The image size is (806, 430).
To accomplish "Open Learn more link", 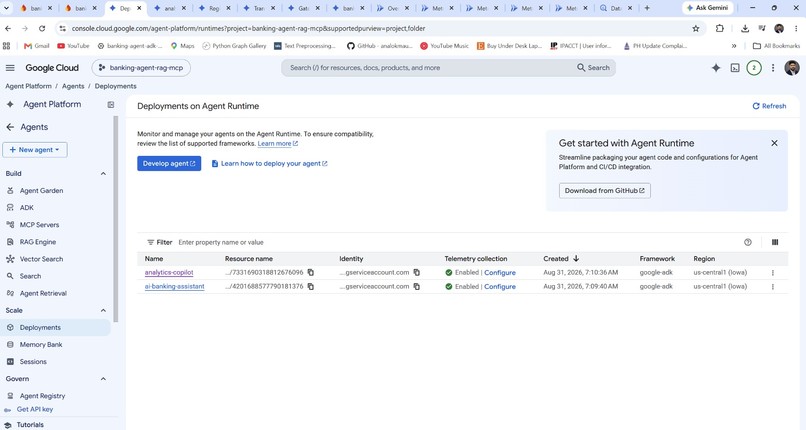I will 278,144.
